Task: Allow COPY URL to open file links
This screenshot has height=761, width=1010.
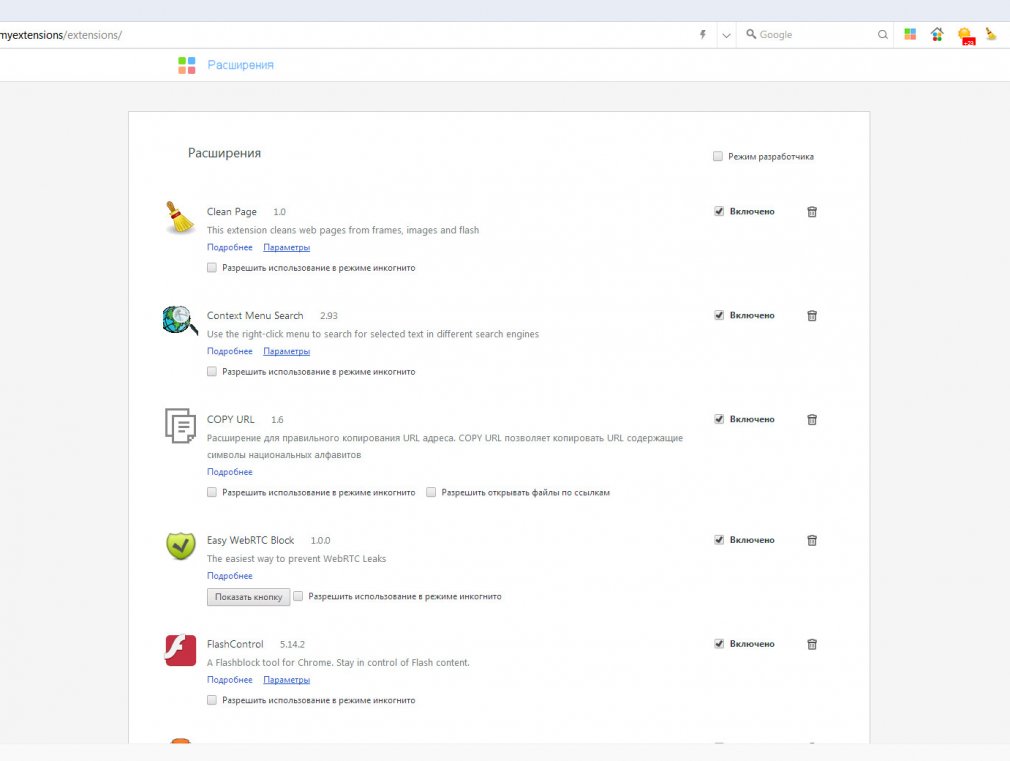Action: (x=431, y=492)
